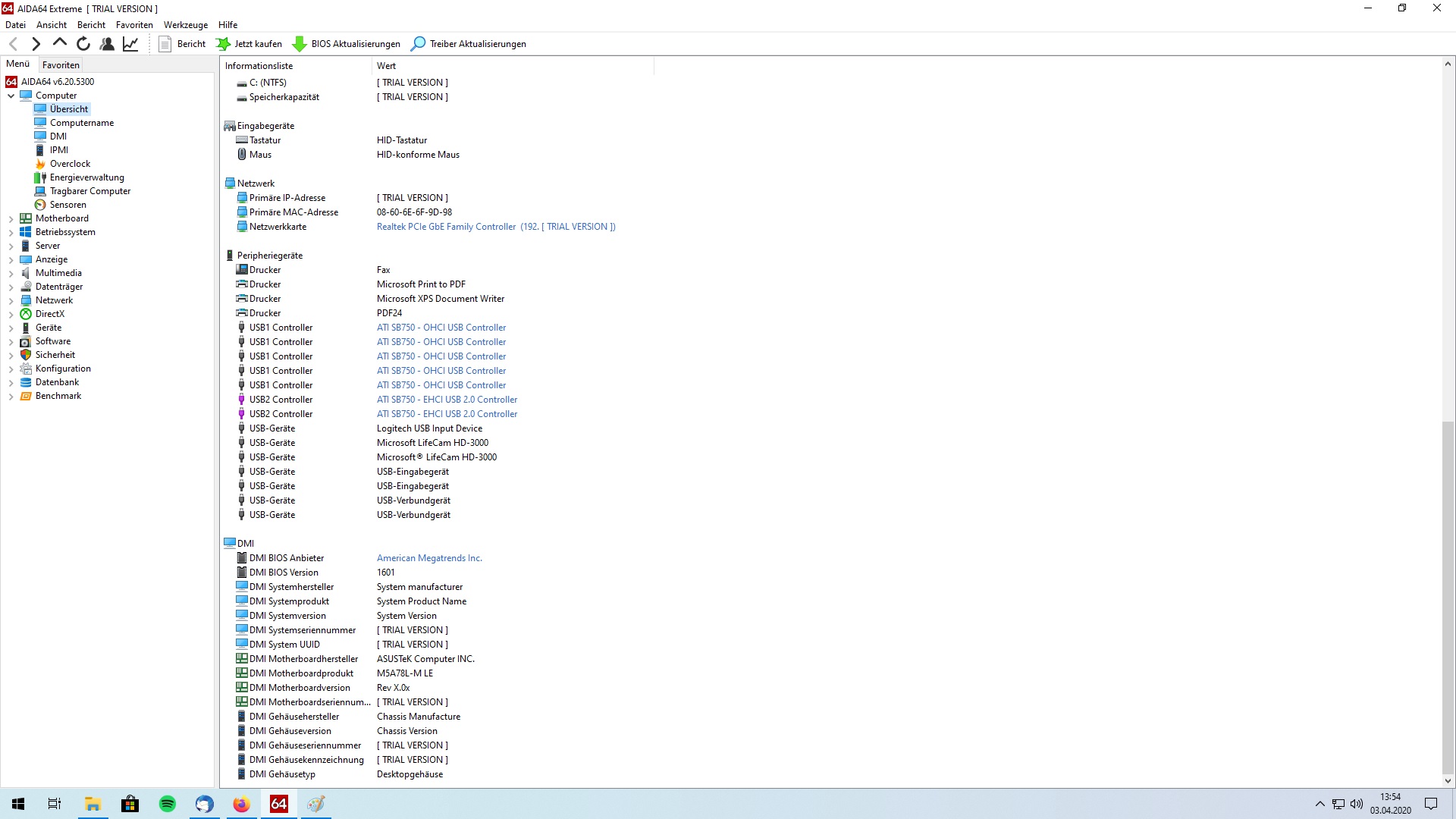Select Computername in the tree
The image size is (1456, 819).
pos(82,123)
